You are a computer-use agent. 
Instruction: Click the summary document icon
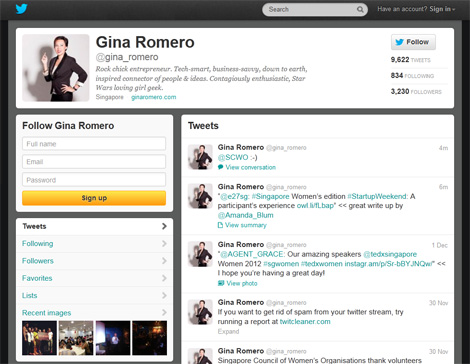click(220, 225)
